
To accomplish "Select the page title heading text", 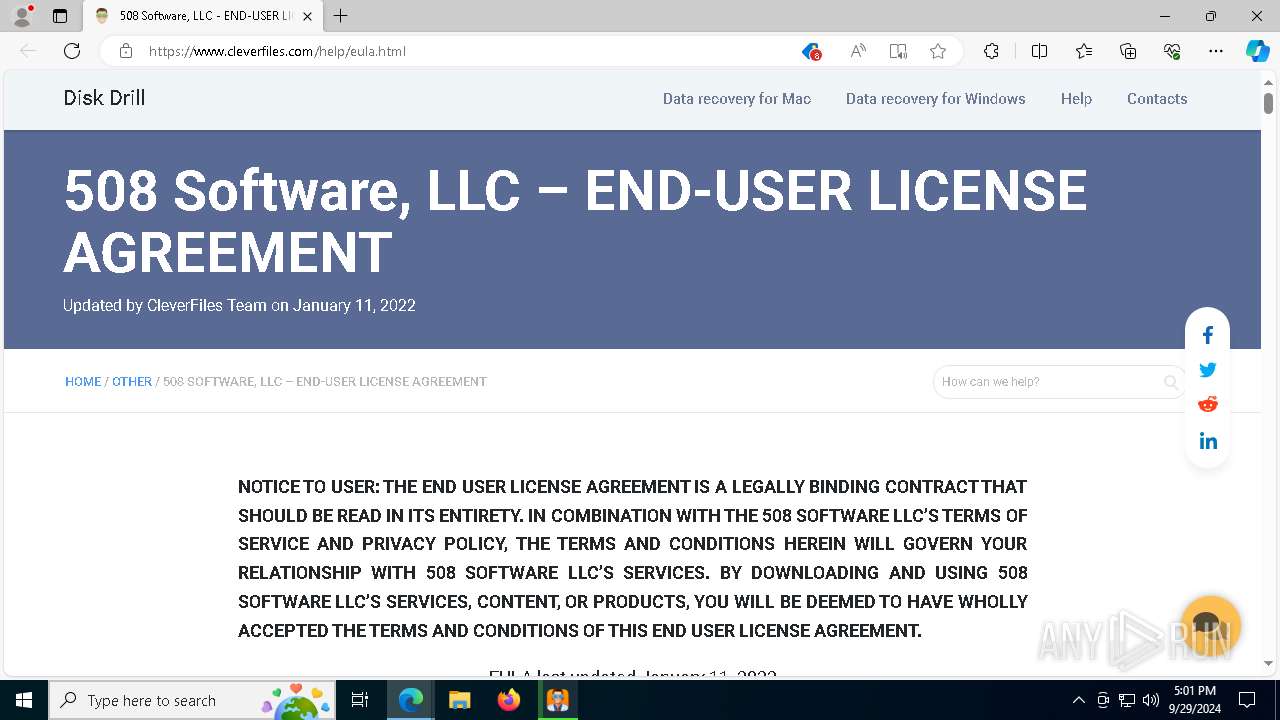I will click(x=575, y=220).
